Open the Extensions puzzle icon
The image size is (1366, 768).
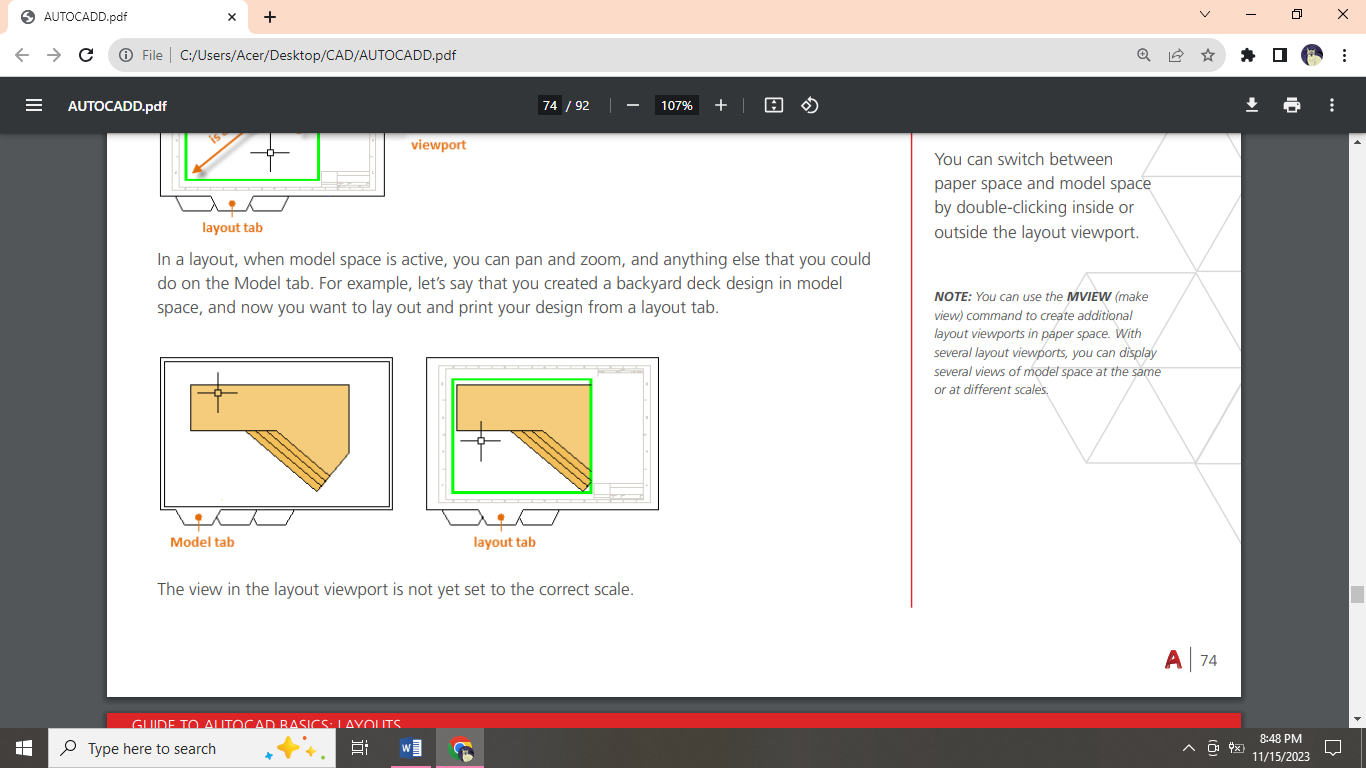click(x=1247, y=55)
